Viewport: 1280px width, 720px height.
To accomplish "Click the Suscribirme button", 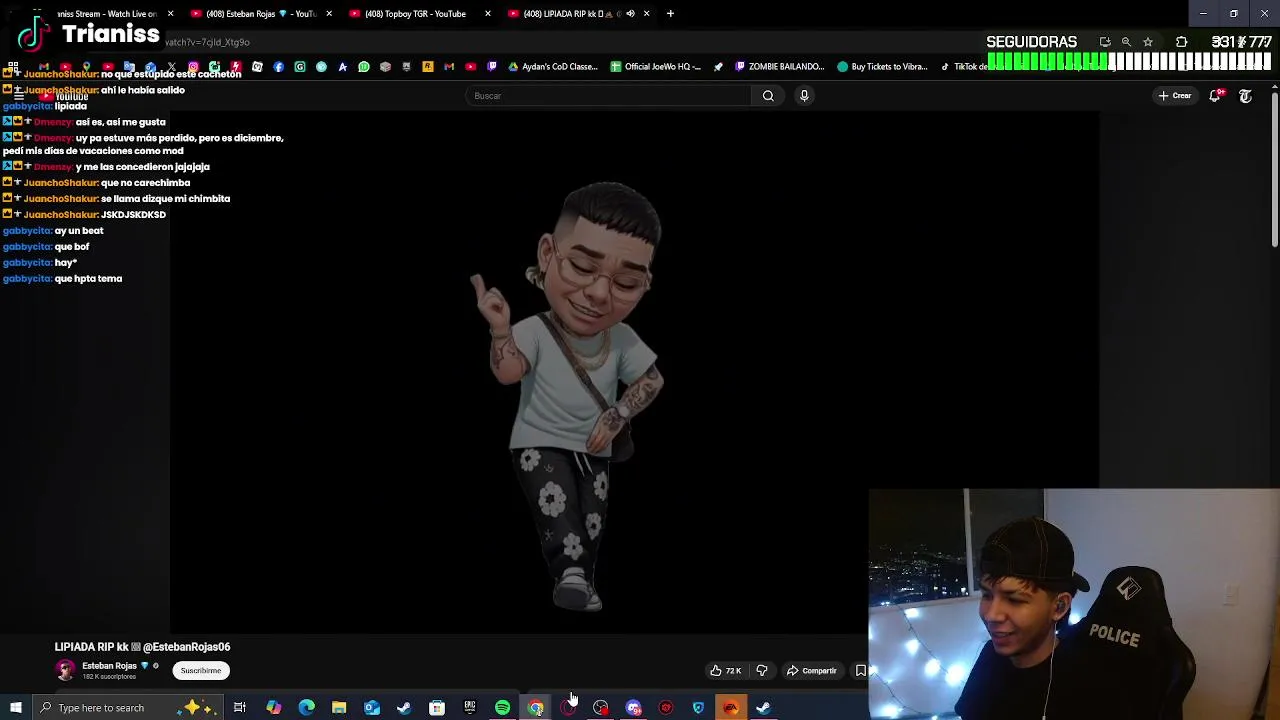I will pos(201,671).
